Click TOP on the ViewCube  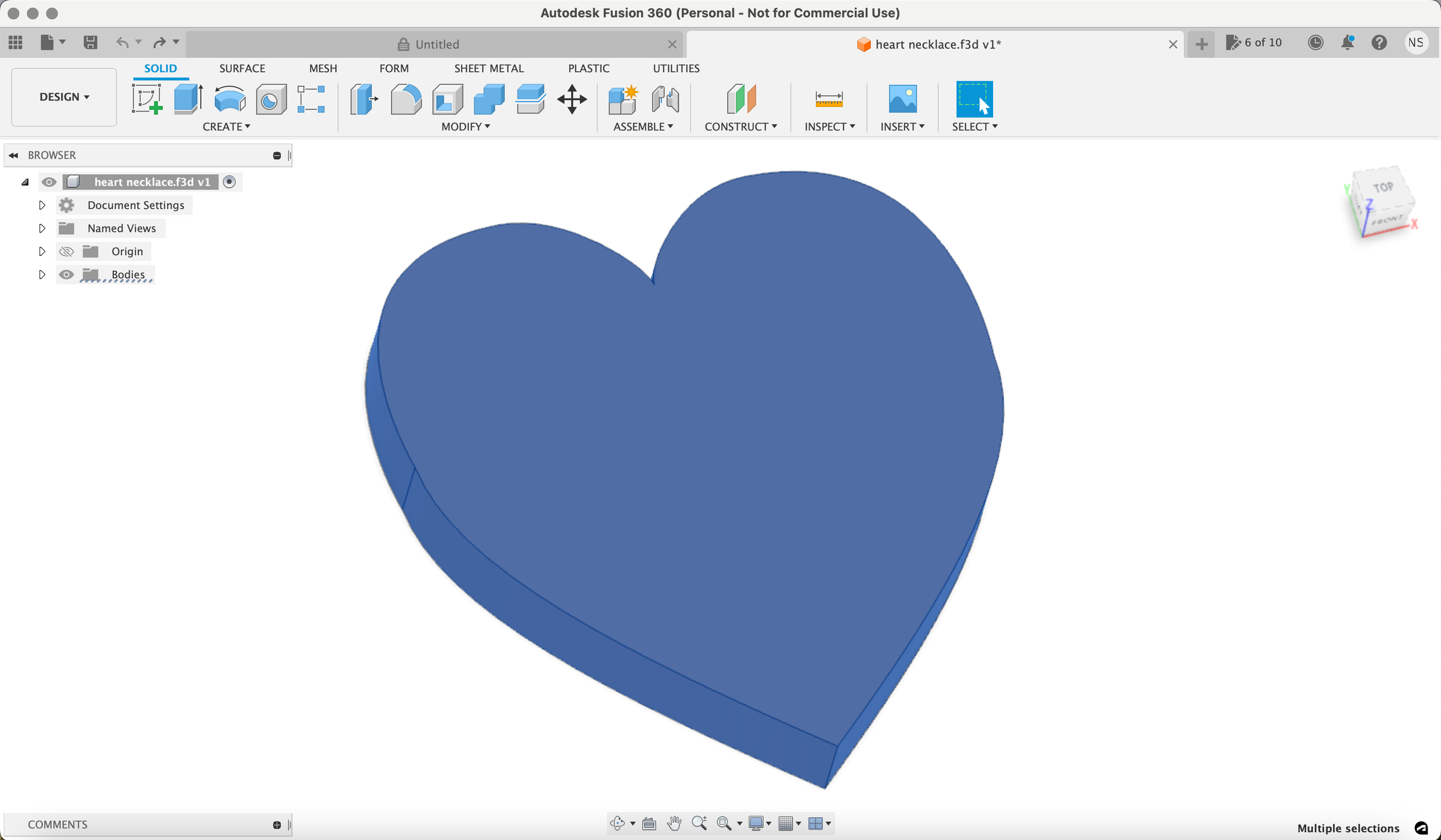(x=1383, y=187)
